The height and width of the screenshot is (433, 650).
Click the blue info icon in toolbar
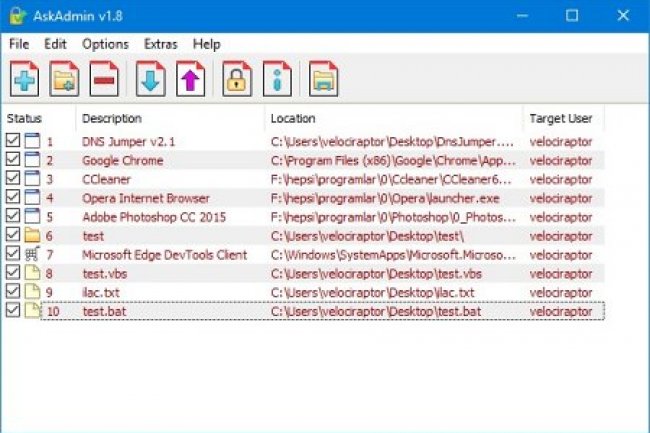click(277, 79)
